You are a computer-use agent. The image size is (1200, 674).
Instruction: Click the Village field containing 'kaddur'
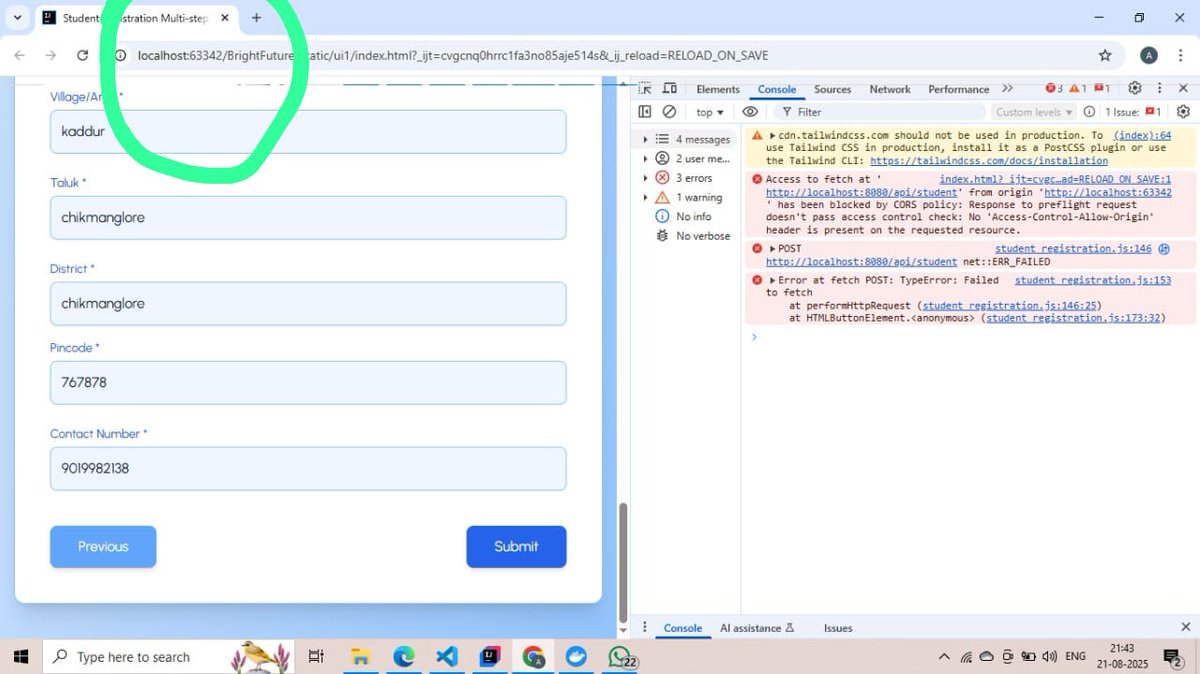[x=308, y=131]
